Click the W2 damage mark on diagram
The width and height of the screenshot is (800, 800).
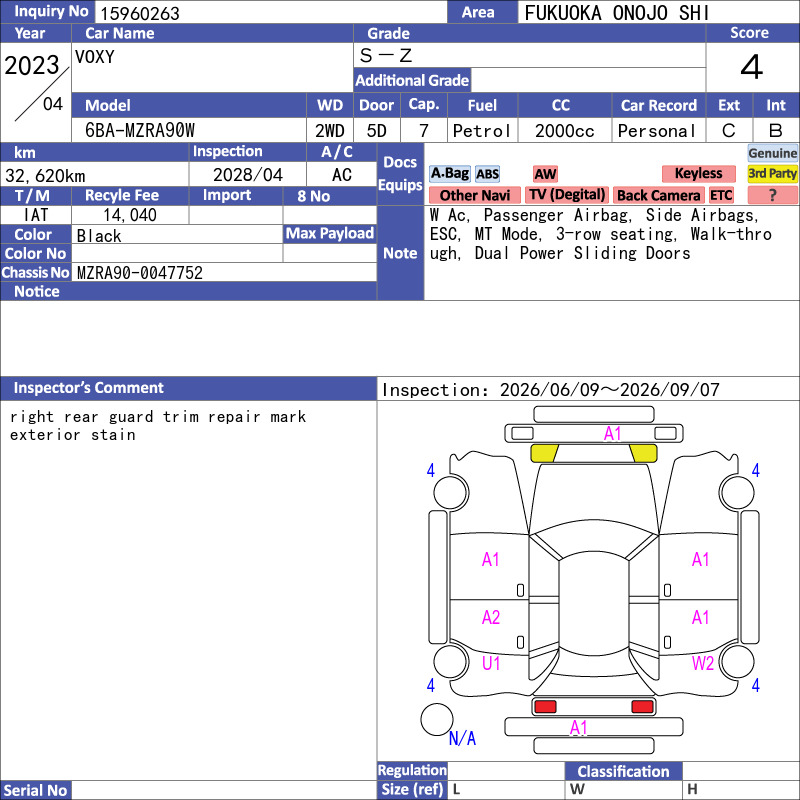point(703,663)
